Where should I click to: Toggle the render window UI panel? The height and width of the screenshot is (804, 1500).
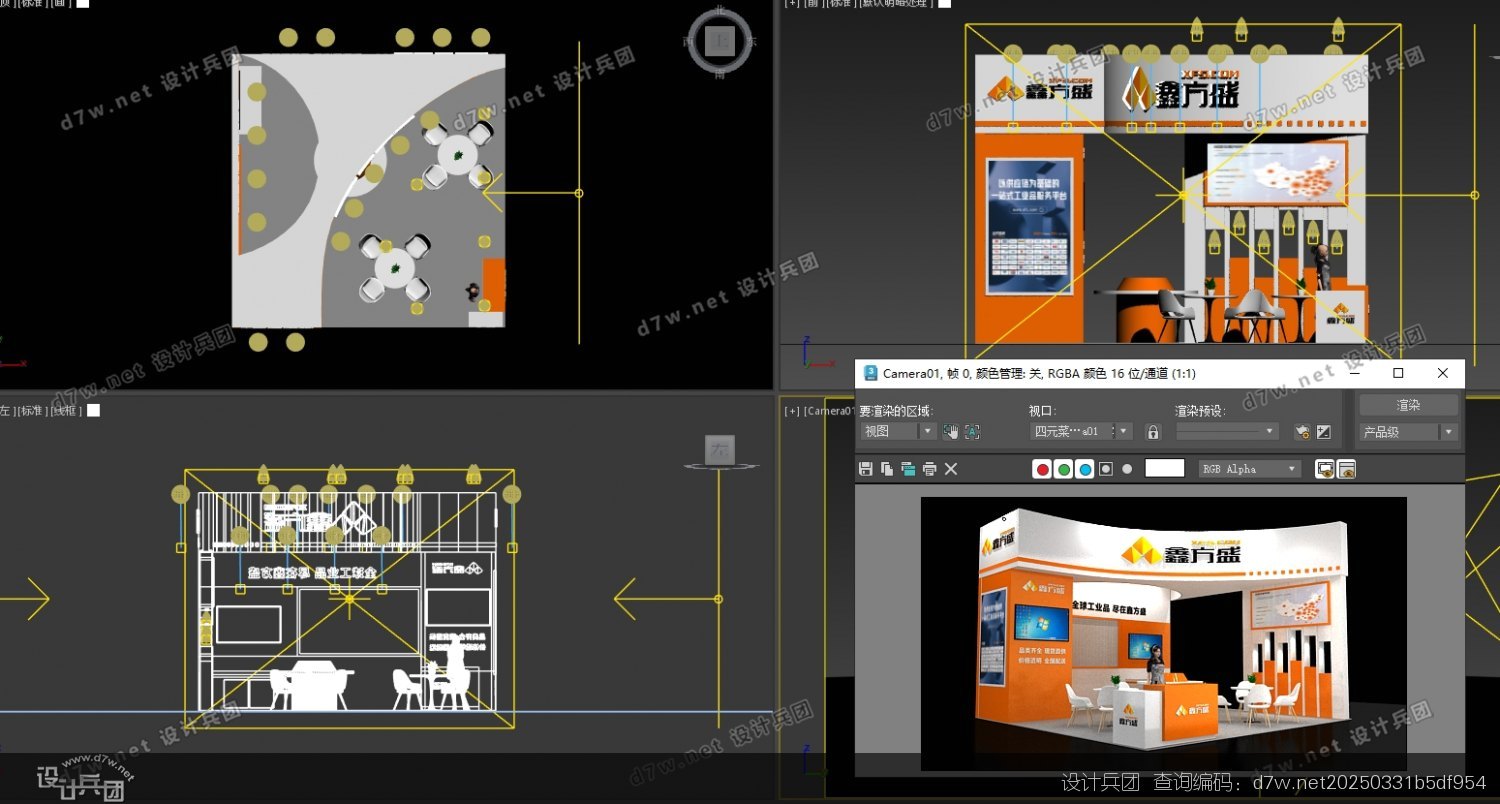click(1346, 468)
